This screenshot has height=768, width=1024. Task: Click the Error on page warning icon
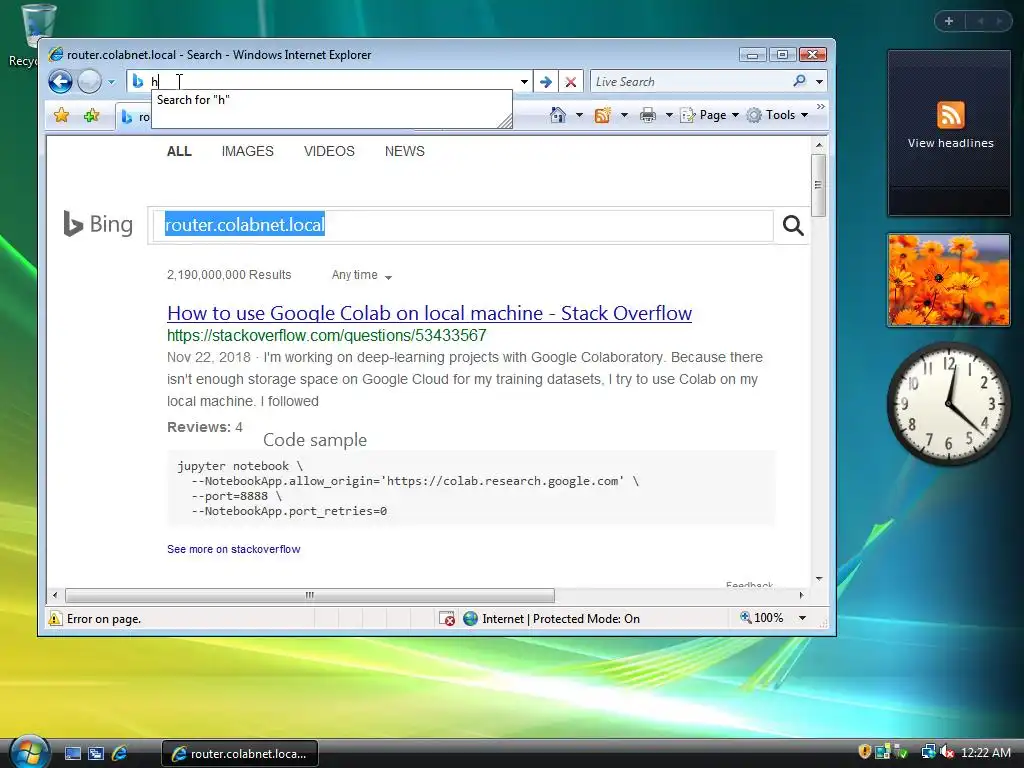(56, 618)
